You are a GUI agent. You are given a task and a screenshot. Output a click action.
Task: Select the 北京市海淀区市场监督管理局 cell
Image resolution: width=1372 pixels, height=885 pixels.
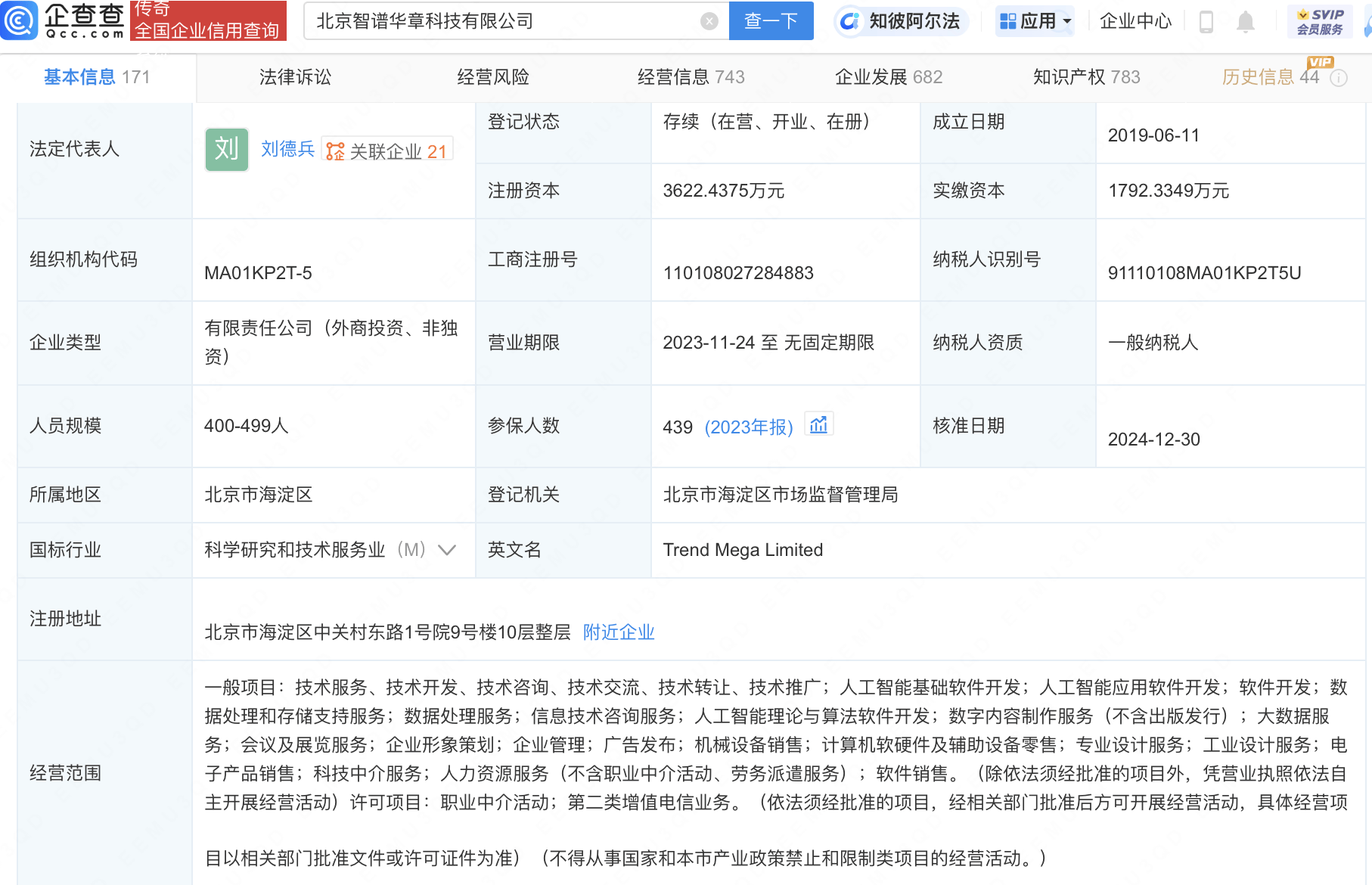pos(781,495)
